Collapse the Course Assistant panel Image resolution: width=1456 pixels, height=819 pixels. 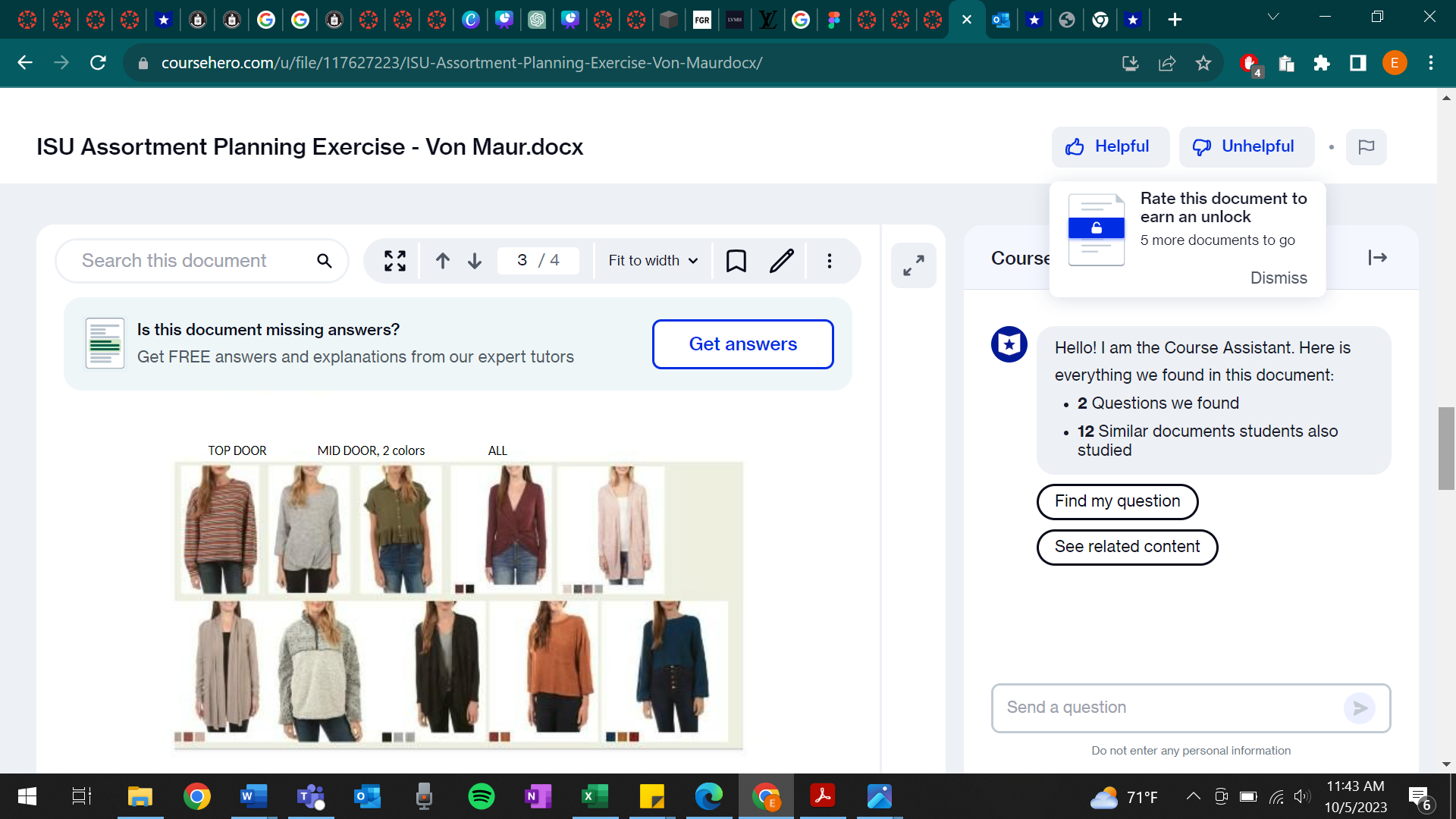click(x=1378, y=258)
